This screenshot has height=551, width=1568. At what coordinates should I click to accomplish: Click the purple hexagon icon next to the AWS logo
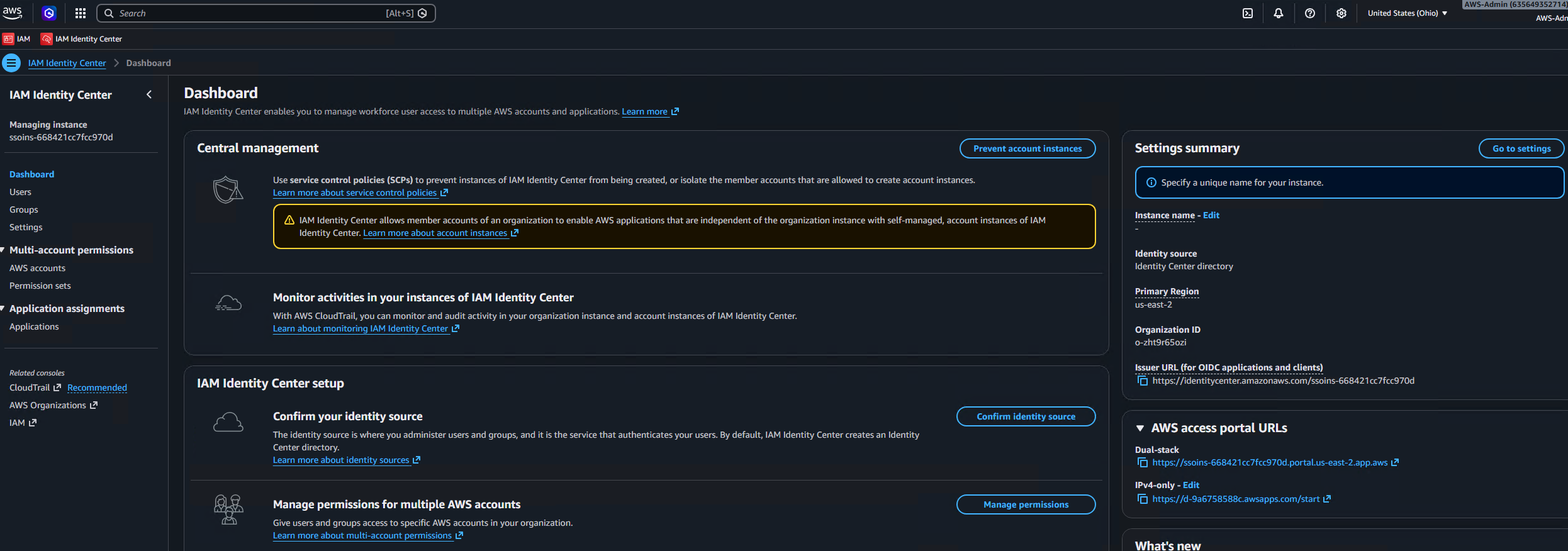49,13
